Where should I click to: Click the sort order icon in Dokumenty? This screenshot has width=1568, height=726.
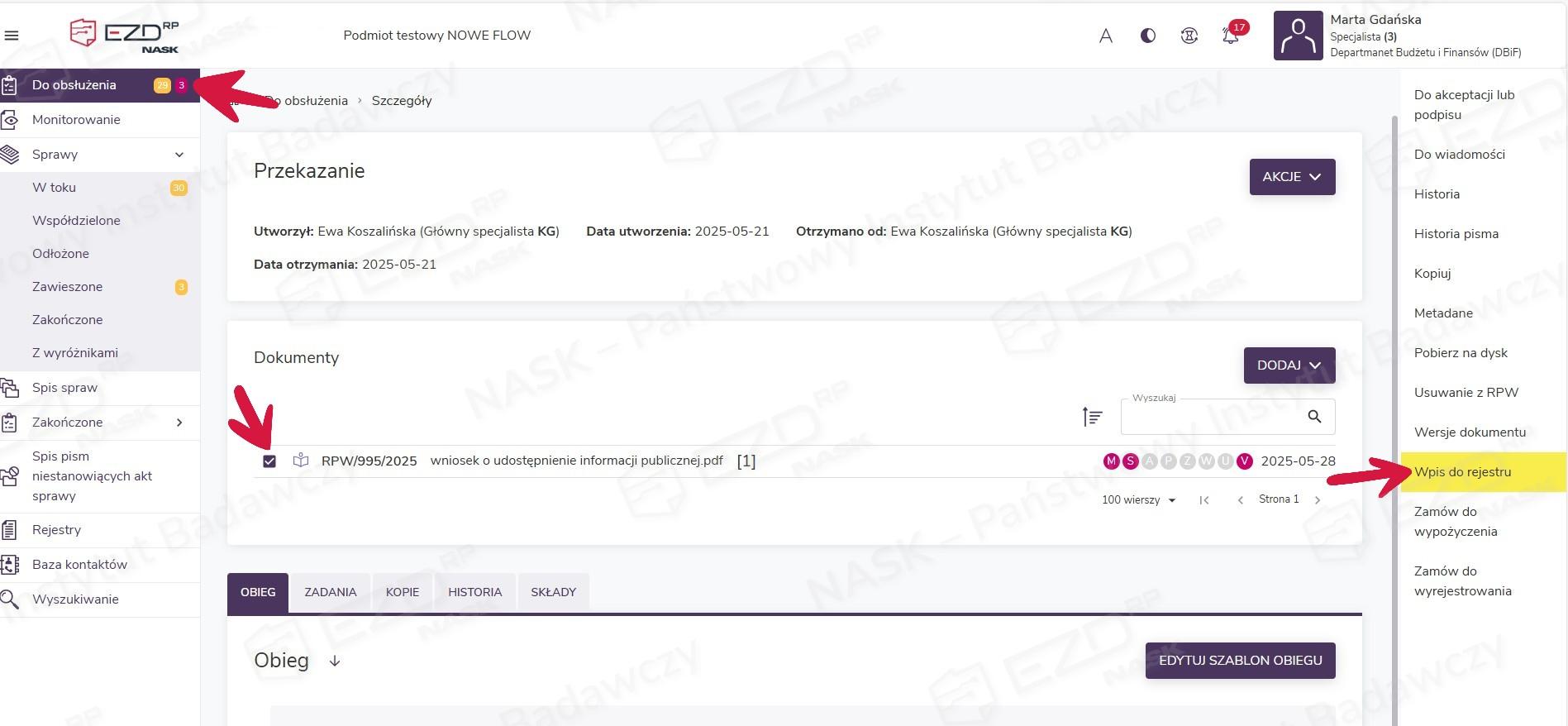pos(1092,417)
